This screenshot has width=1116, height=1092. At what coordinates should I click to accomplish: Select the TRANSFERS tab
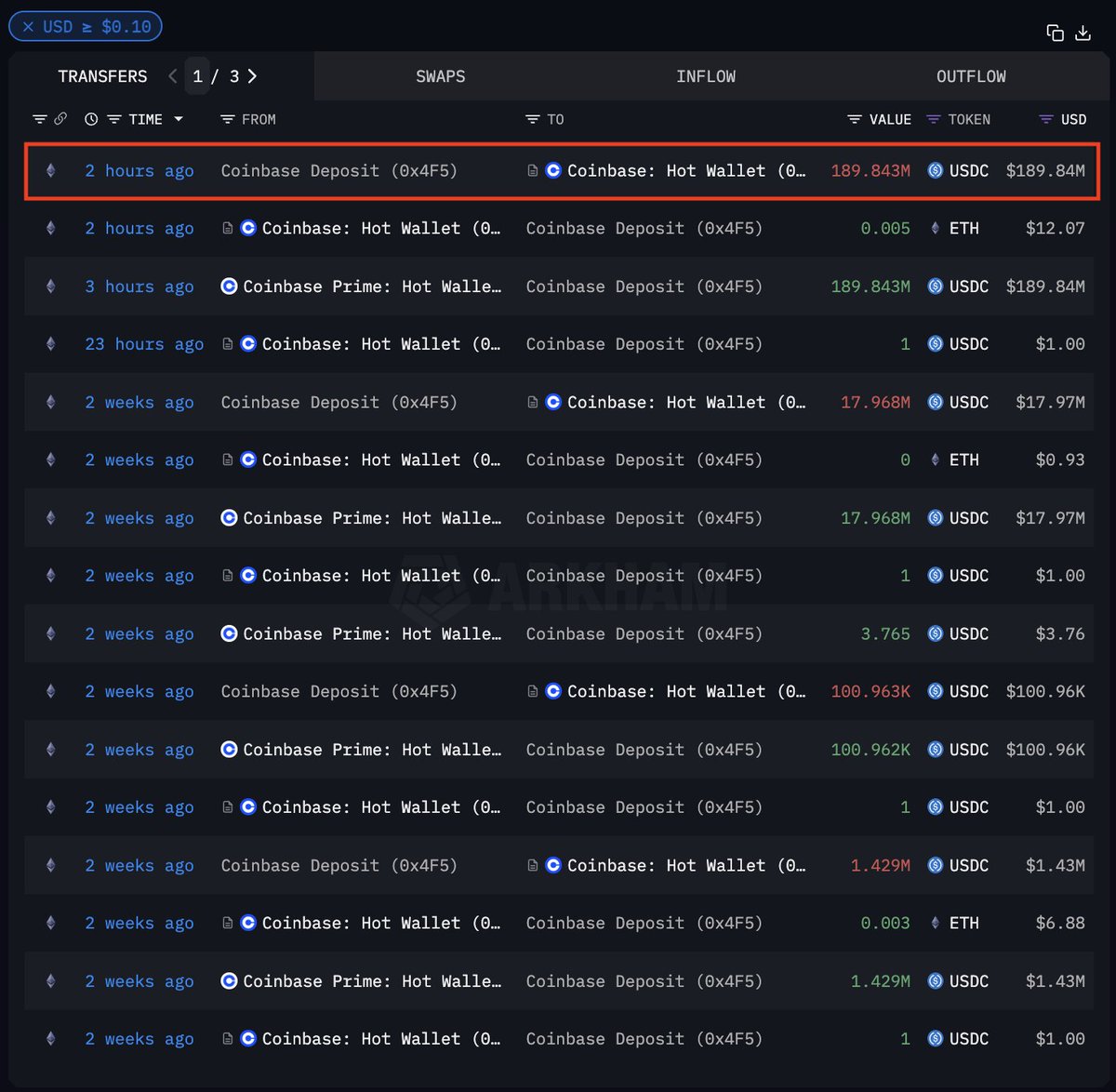click(102, 76)
